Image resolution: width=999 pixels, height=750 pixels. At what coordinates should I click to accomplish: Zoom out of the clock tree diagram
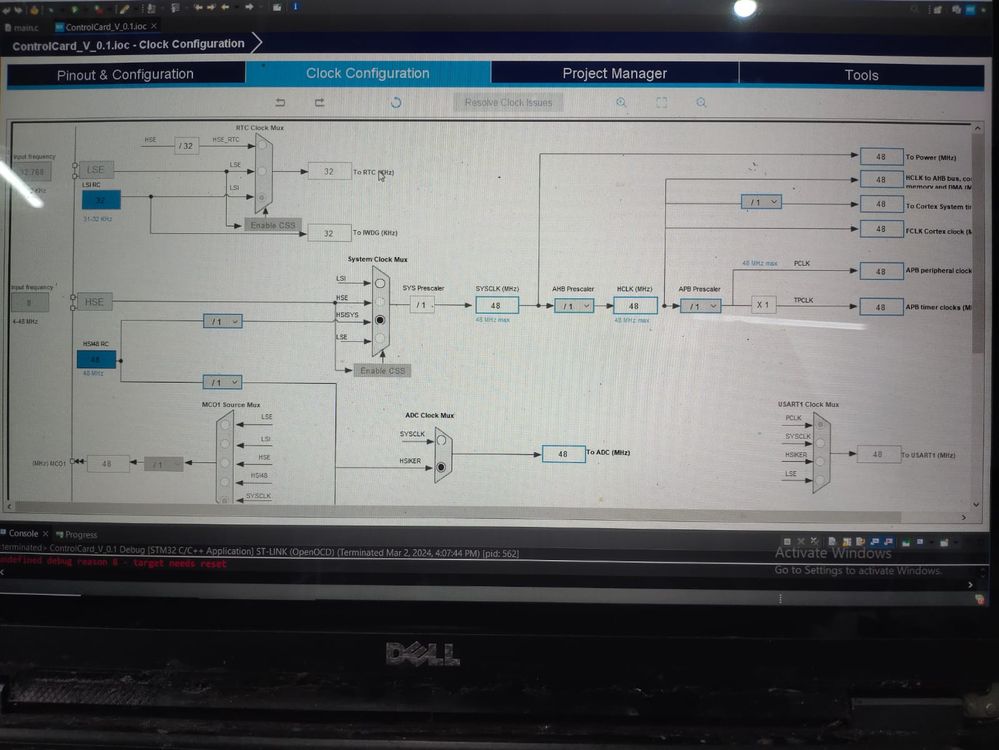(701, 103)
